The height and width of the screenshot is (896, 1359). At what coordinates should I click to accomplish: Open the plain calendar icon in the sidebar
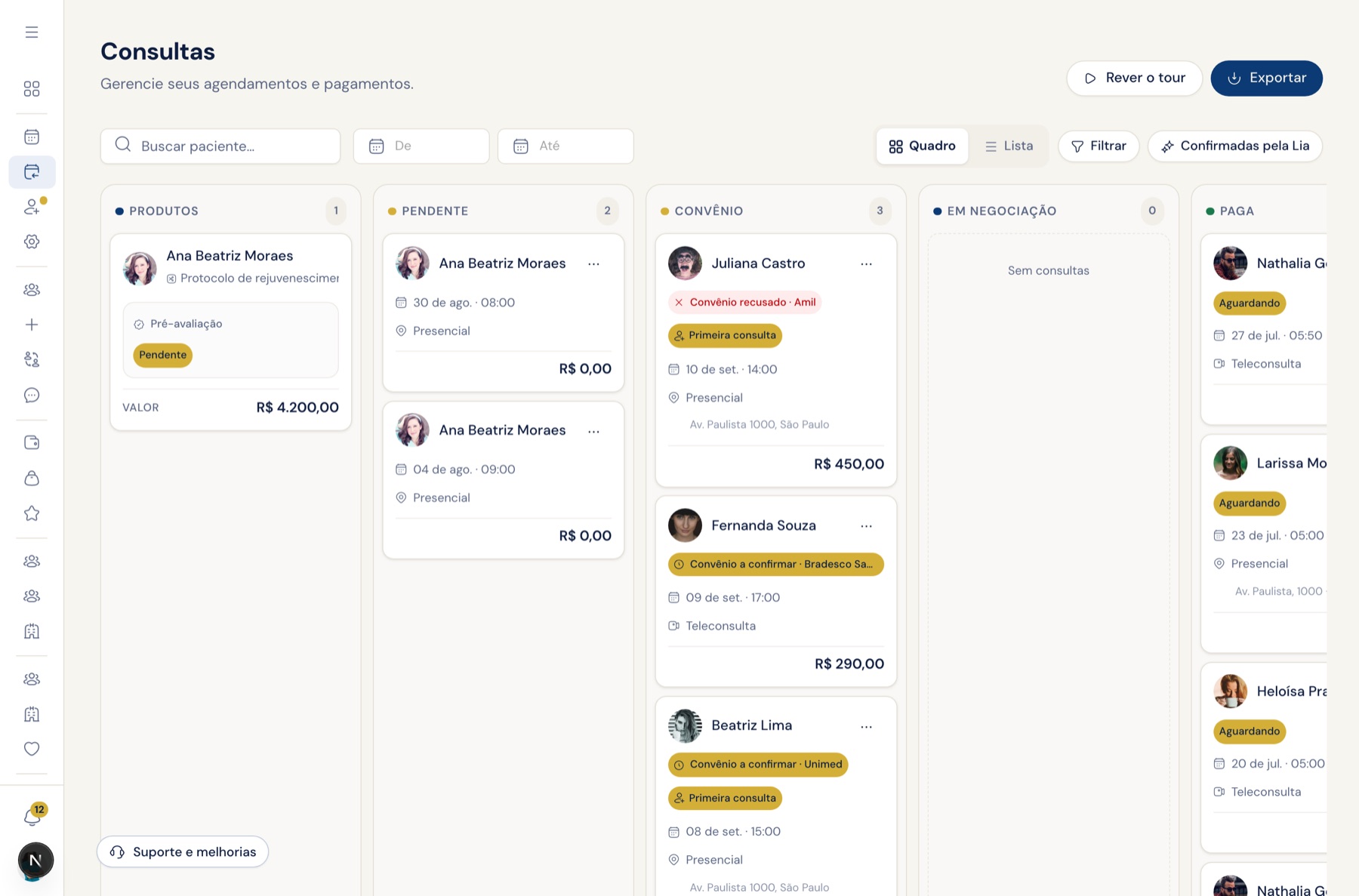click(x=32, y=137)
